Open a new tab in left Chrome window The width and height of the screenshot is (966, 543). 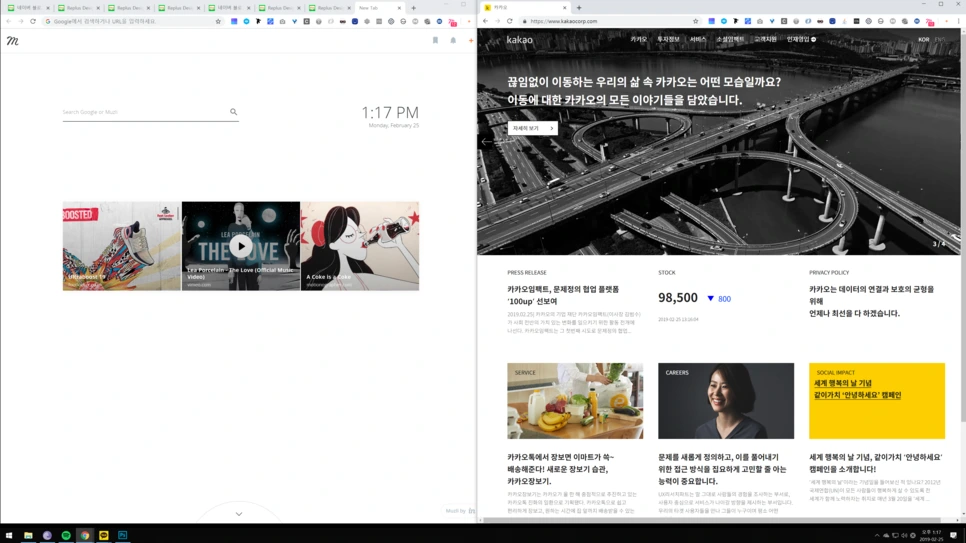[x=413, y=8]
